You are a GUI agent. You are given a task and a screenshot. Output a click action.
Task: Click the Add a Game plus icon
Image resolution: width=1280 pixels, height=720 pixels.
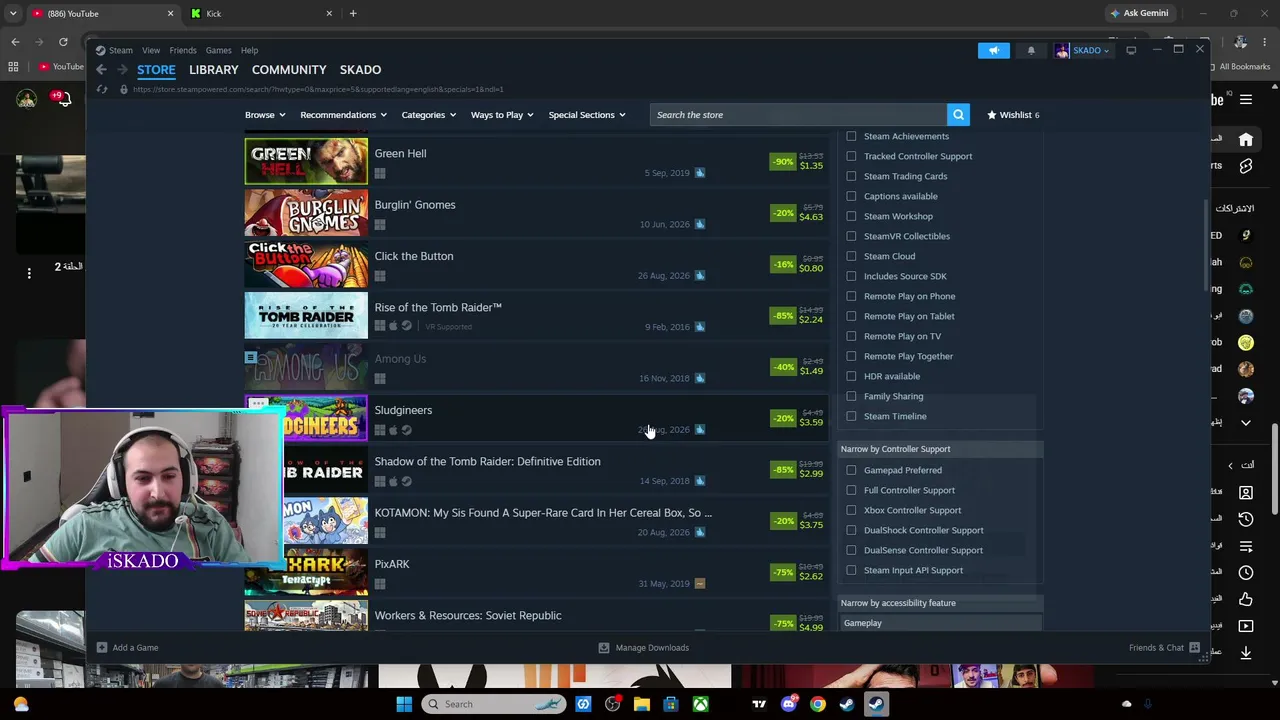[101, 648]
